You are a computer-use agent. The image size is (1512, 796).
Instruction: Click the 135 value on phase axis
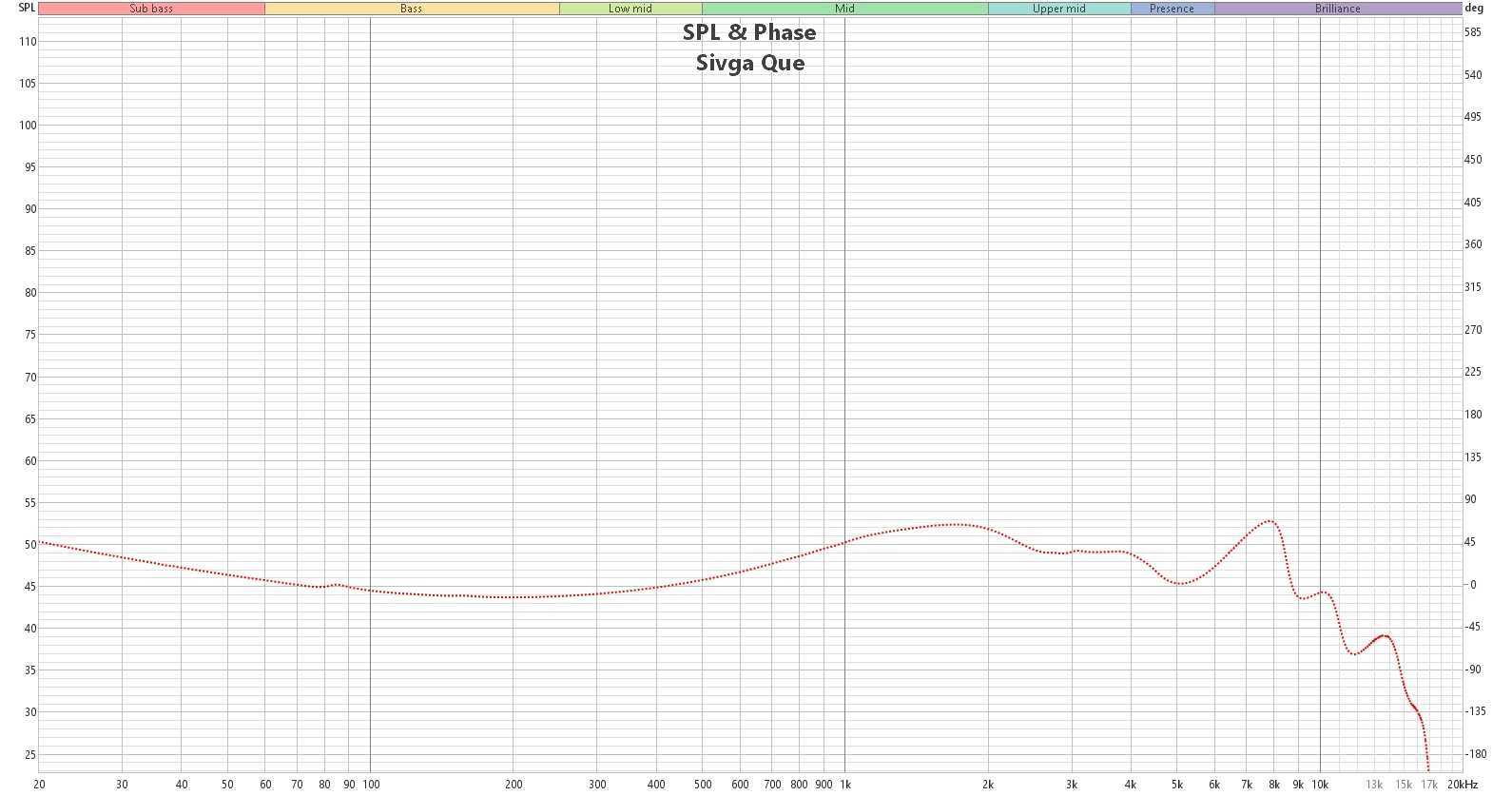tap(1473, 457)
